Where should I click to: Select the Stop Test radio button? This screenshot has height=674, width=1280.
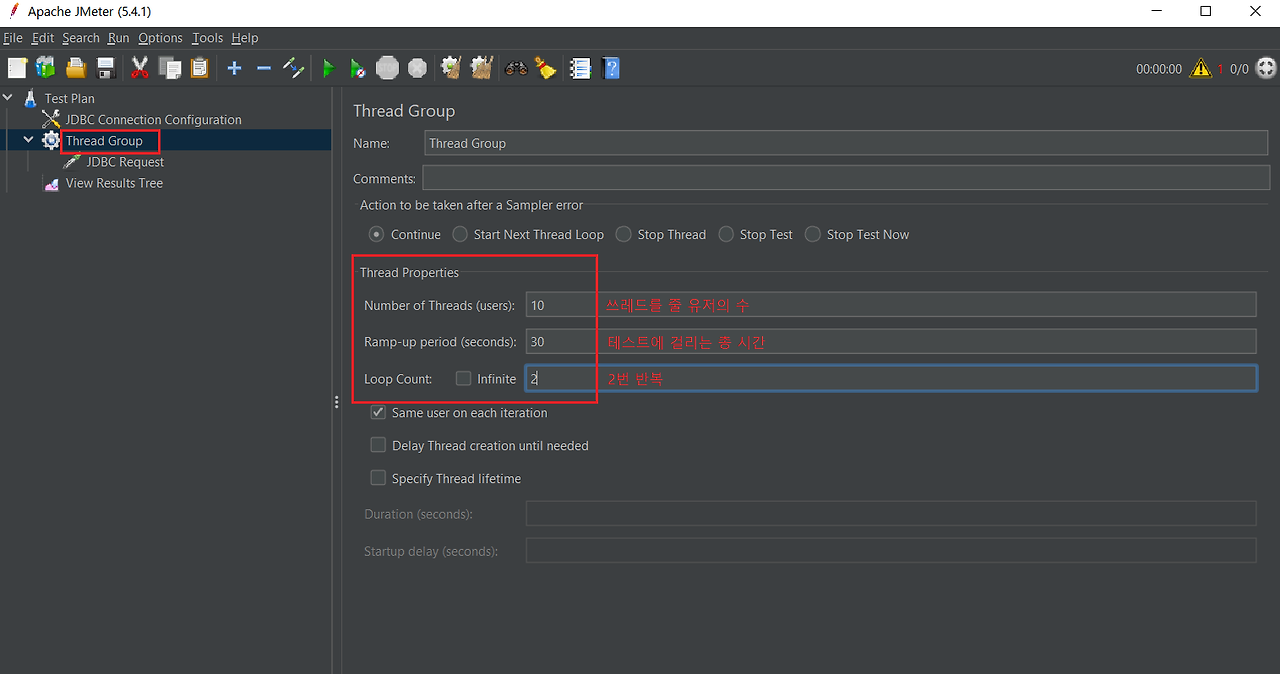726,234
